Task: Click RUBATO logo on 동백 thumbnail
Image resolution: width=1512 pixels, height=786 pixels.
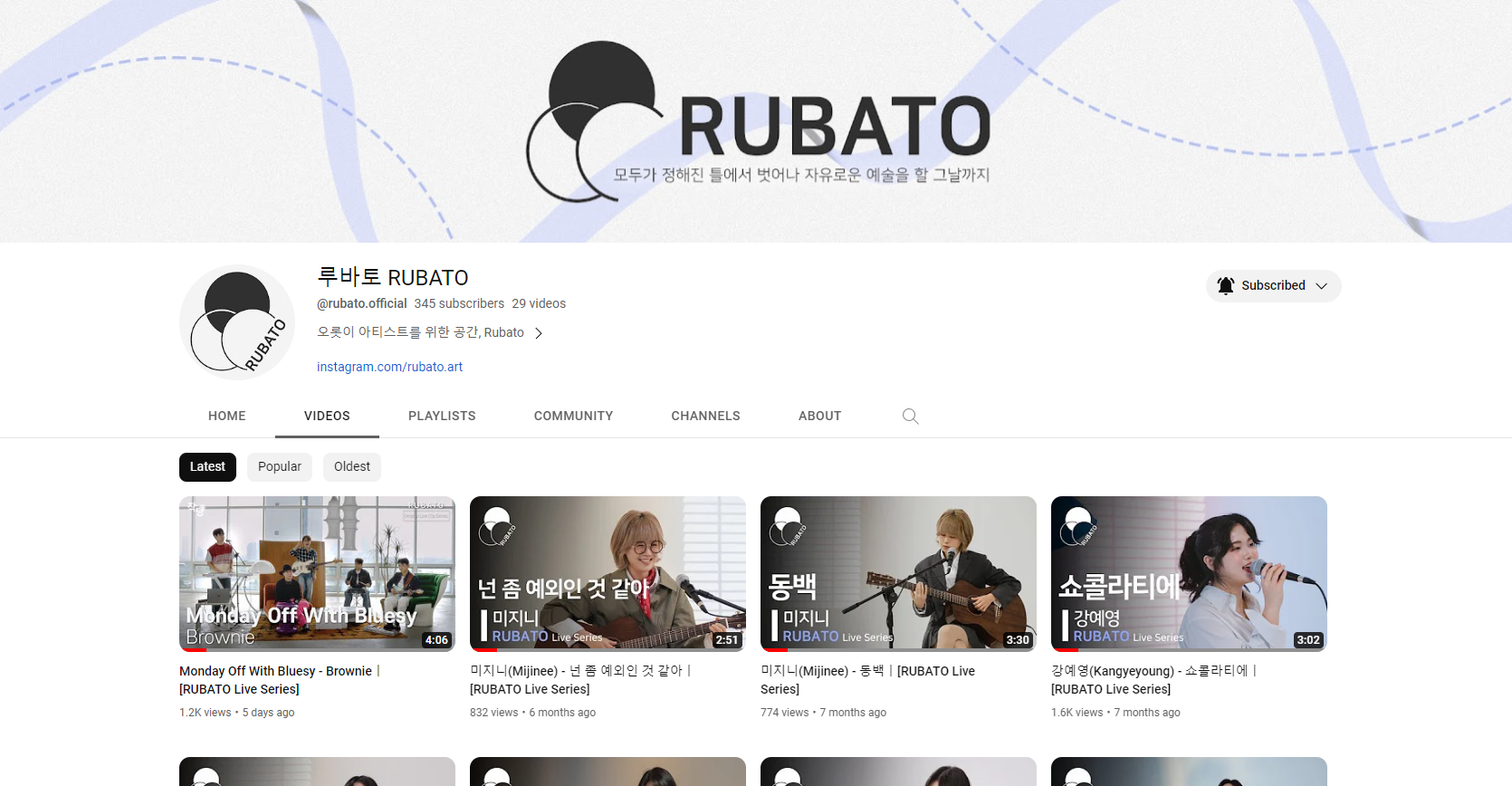Action: 787,527
